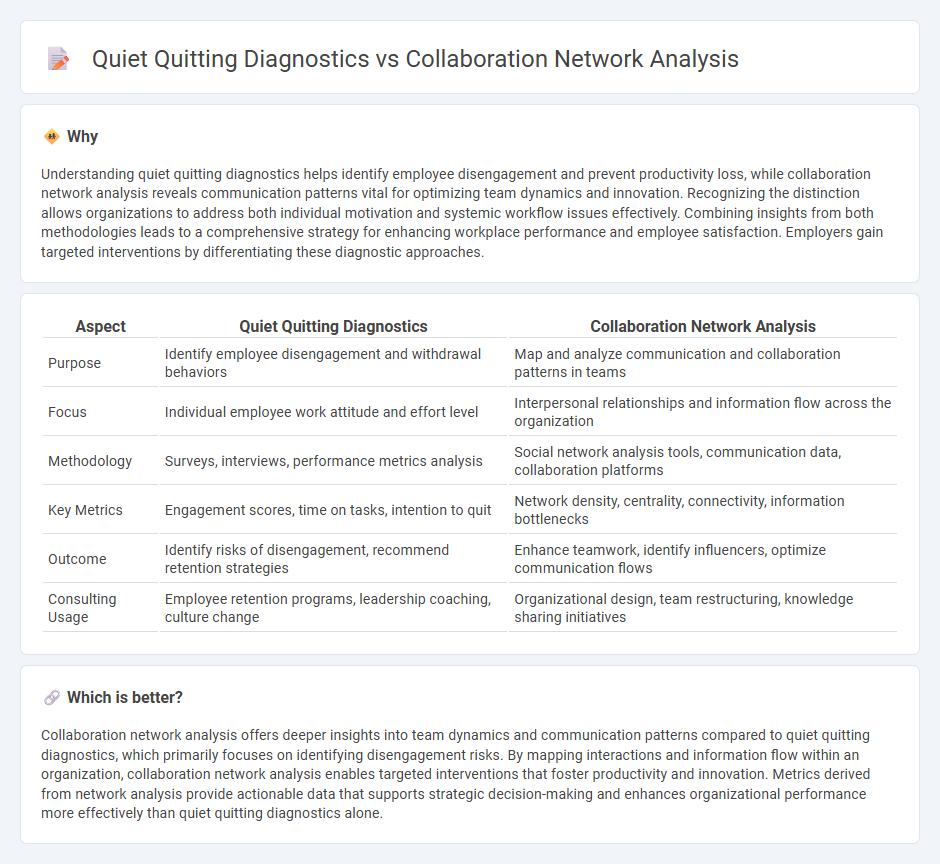Select the 'Key Metrics' row label

[x=85, y=510]
